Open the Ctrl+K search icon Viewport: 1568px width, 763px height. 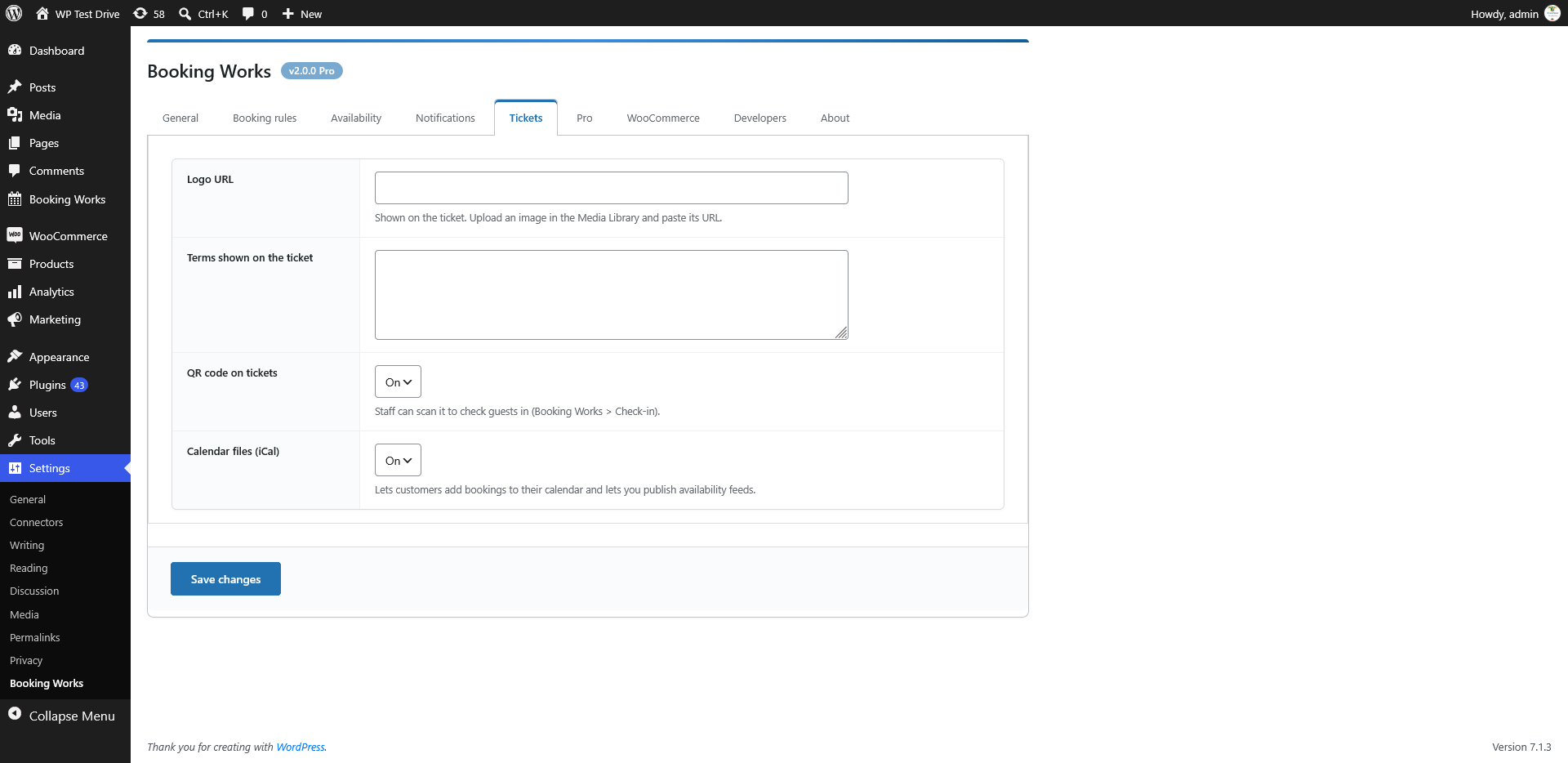(185, 13)
